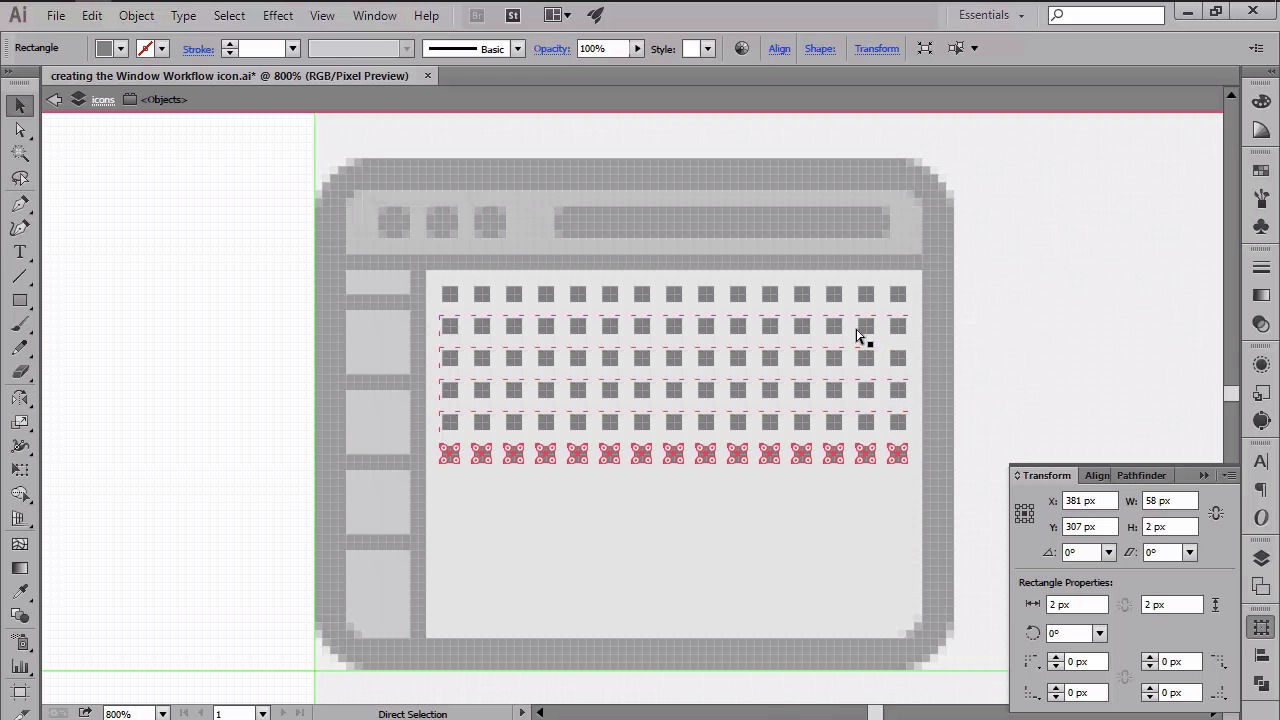Choose the Scale tool
The width and height of the screenshot is (1280, 720).
[x=20, y=422]
